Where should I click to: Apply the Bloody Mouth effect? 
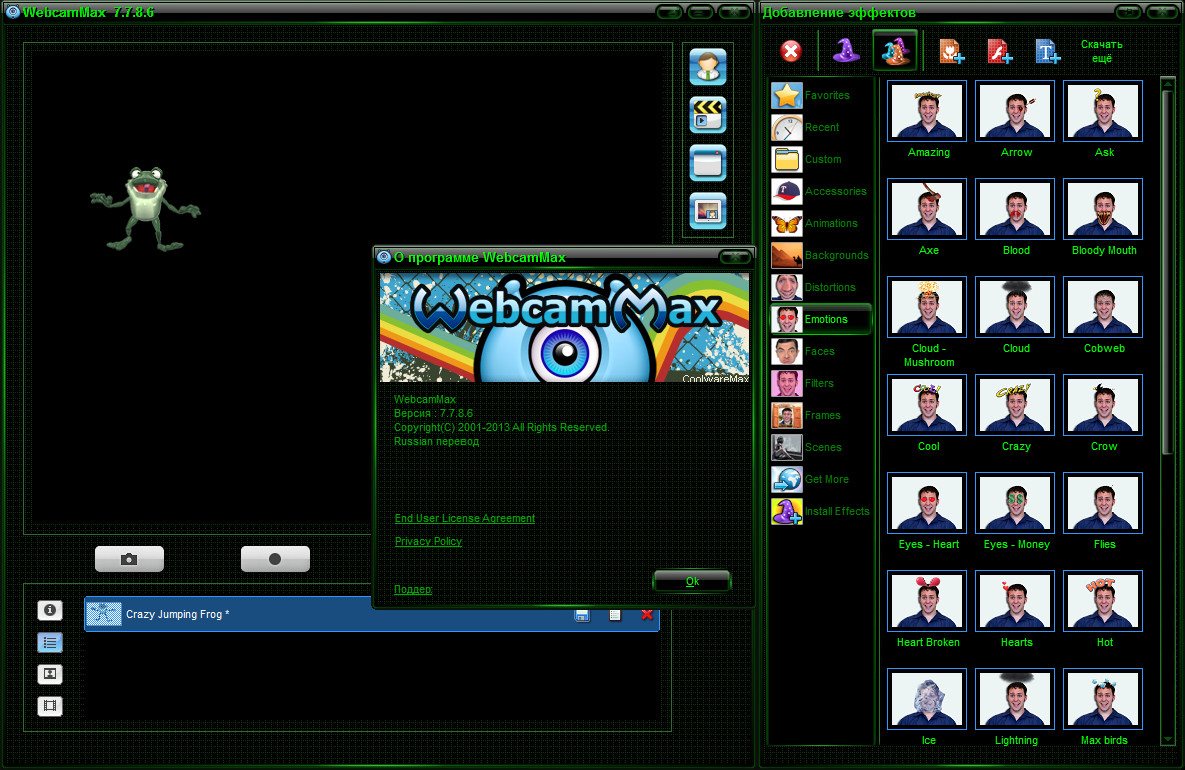coord(1103,209)
